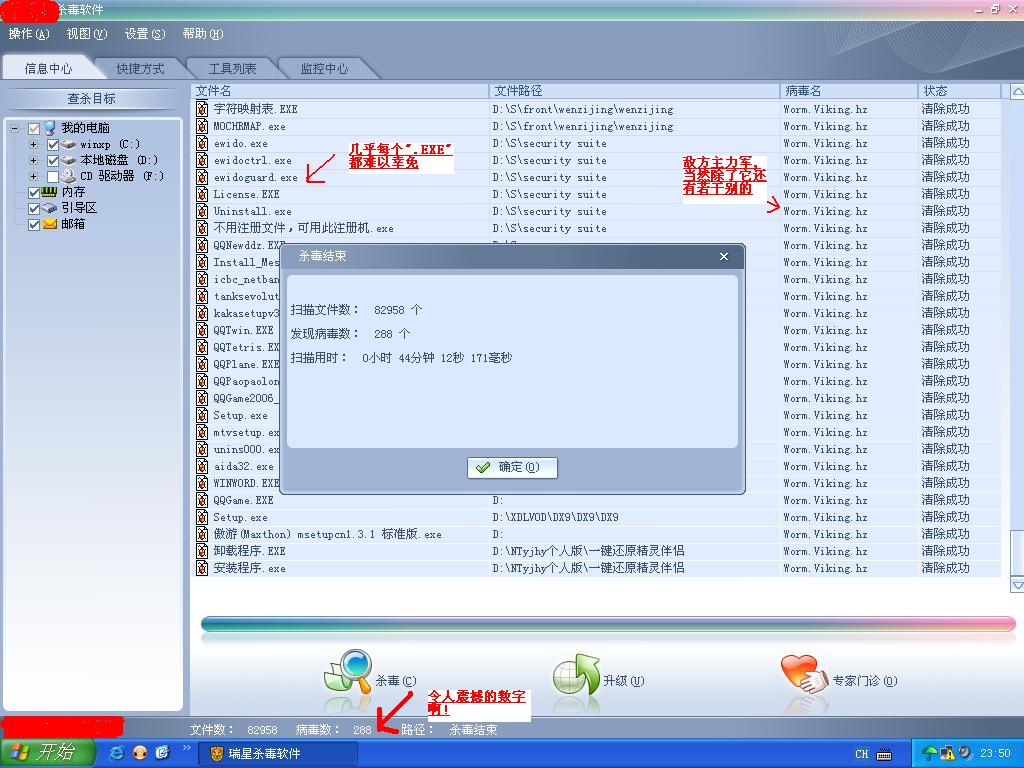Click the CH language indicator
1024x768 pixels.
(x=862, y=754)
